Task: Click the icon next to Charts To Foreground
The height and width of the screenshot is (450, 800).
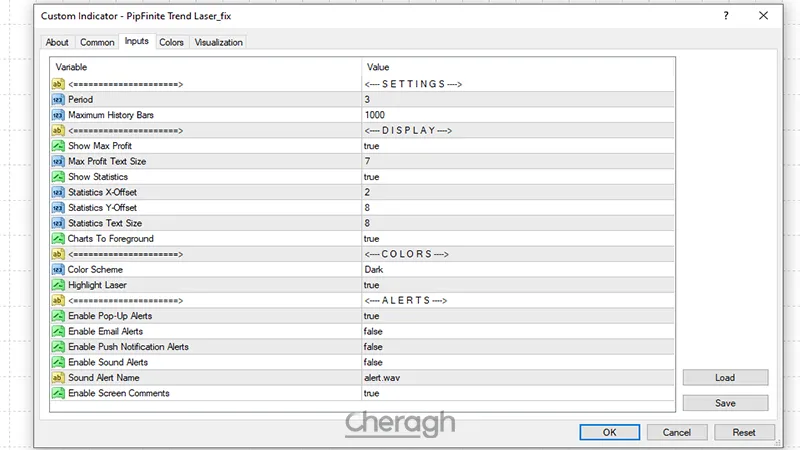Action: [58, 239]
